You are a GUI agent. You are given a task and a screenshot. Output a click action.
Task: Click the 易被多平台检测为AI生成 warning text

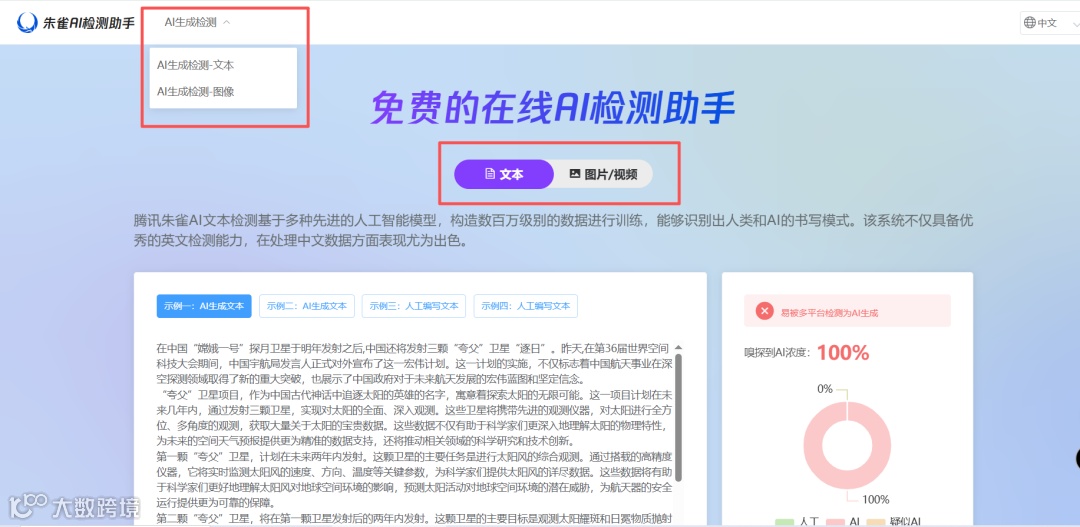(x=829, y=312)
